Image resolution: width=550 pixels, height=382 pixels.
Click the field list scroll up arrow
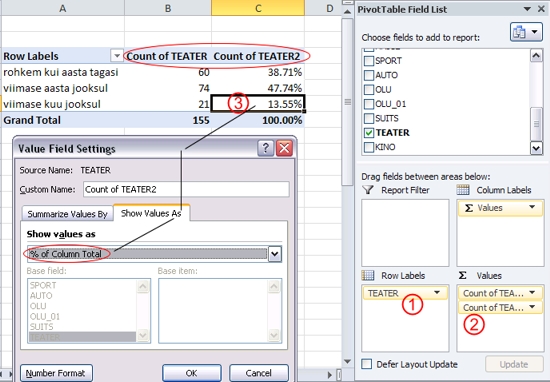coord(536,55)
